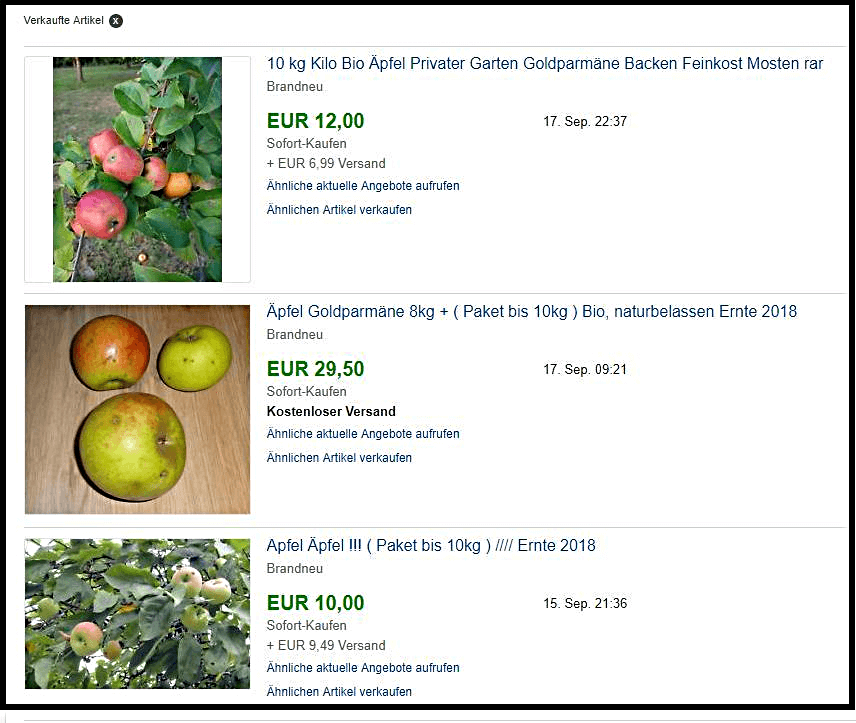Click the 15. Sep. 21:36 sale date
The image size is (856, 723).
(585, 603)
